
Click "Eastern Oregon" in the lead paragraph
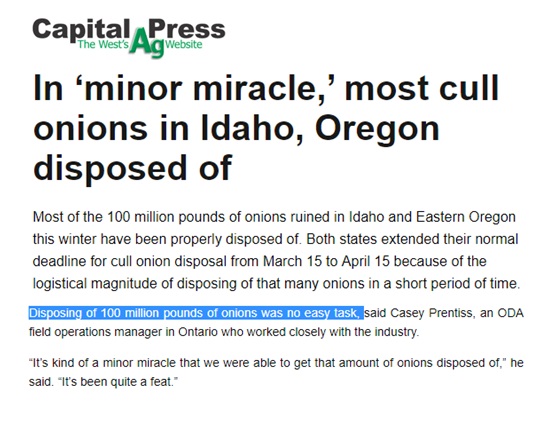click(466, 217)
